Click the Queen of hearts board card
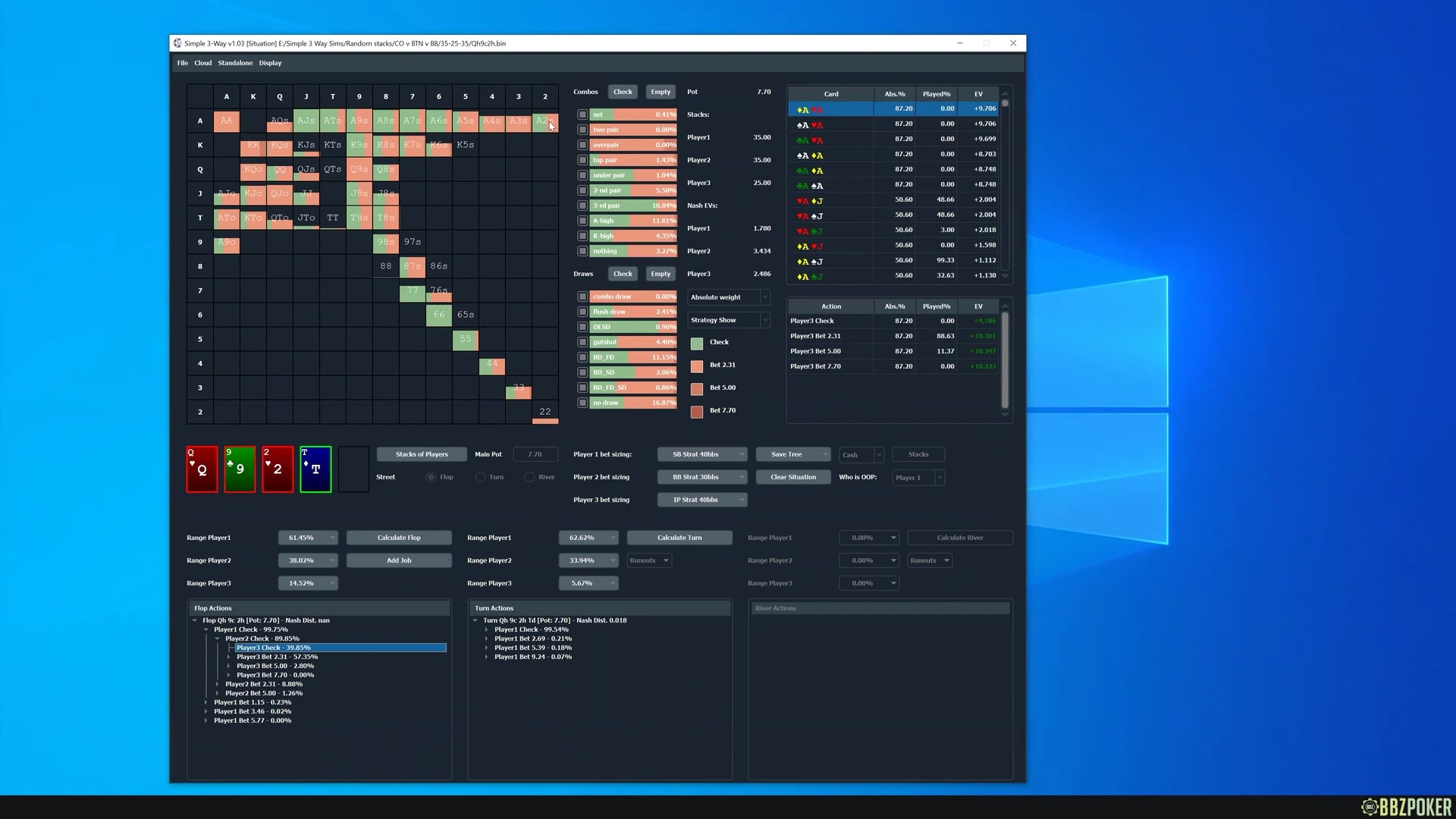 pos(202,469)
